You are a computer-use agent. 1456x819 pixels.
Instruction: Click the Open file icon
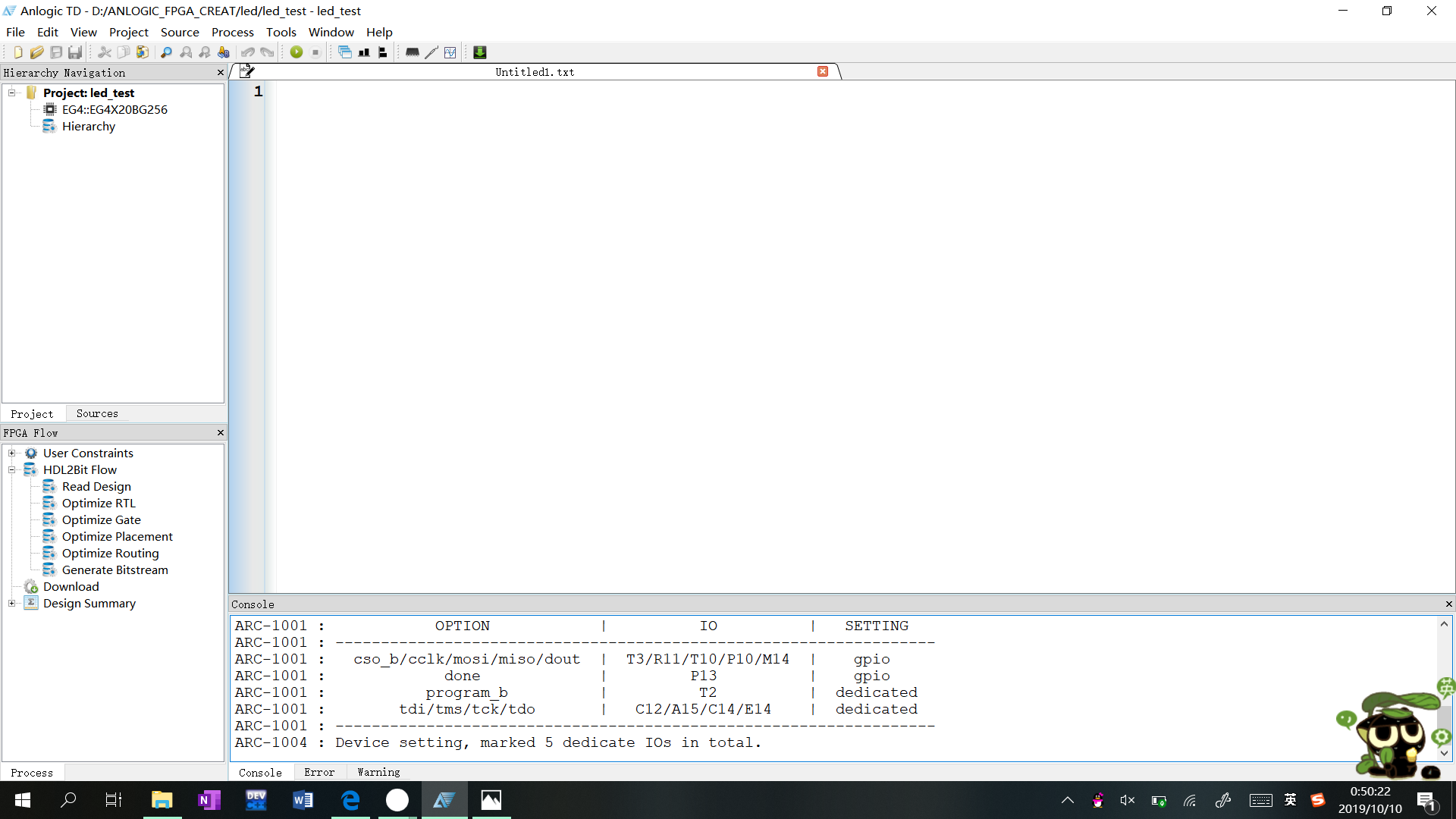tap(36, 52)
